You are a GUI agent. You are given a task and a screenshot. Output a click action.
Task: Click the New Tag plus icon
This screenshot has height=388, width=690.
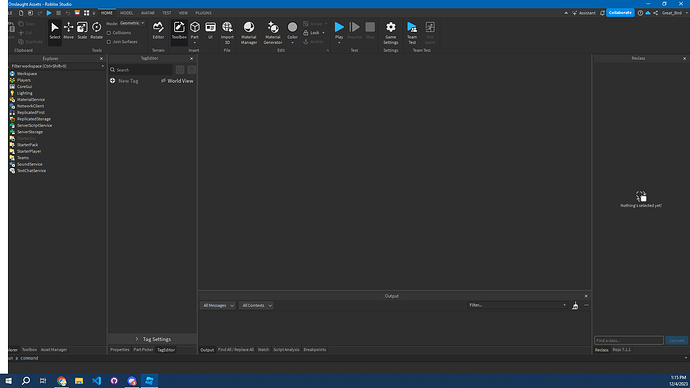(113, 81)
